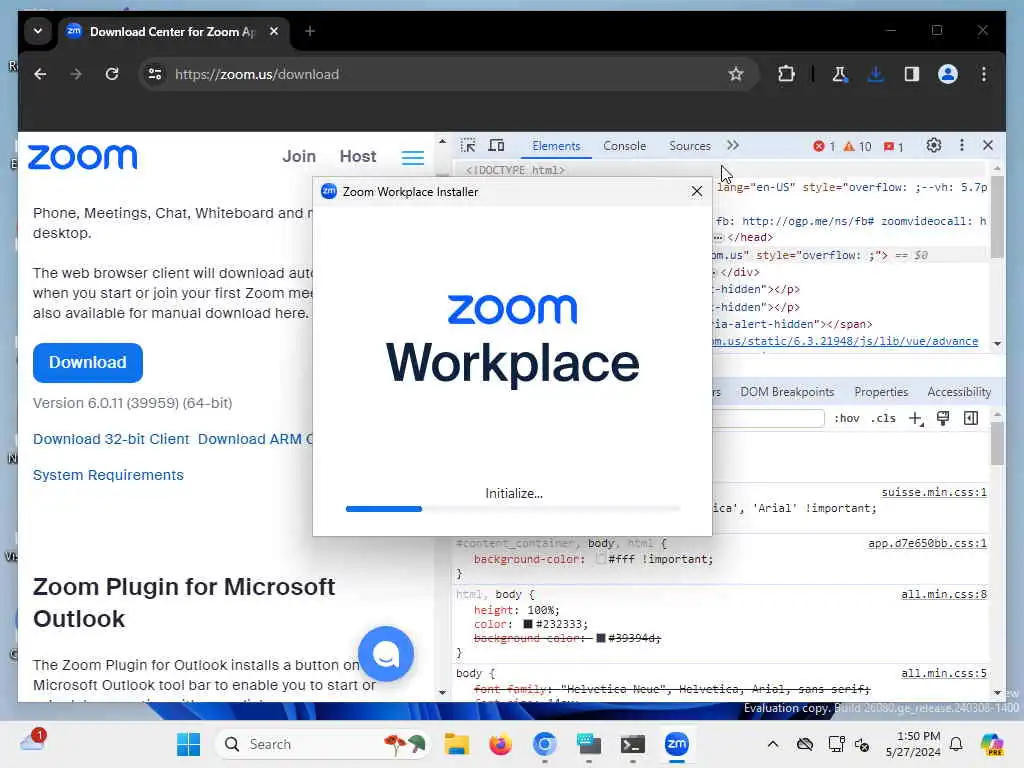Image resolution: width=1024 pixels, height=768 pixels.
Task: Toggle rendering emulations brush icon
Action: click(x=943, y=419)
